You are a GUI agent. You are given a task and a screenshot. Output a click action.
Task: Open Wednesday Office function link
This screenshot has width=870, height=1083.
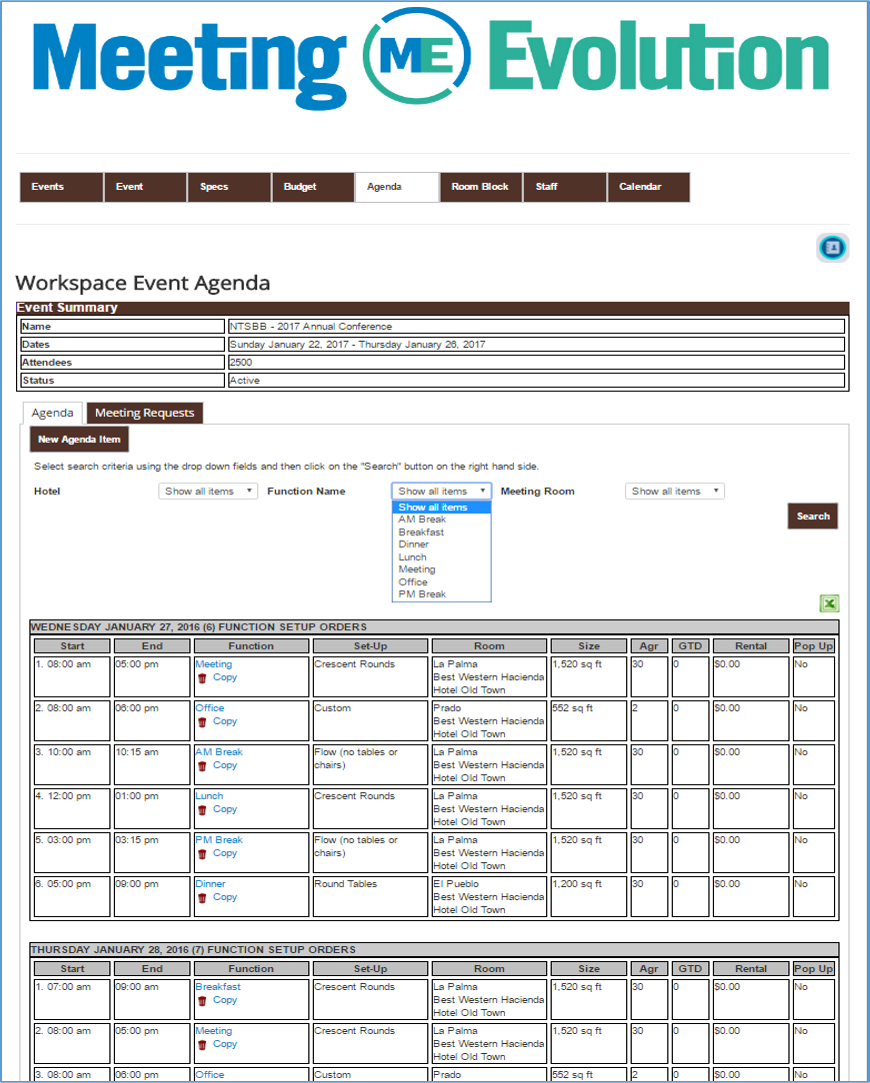pyautogui.click(x=209, y=708)
